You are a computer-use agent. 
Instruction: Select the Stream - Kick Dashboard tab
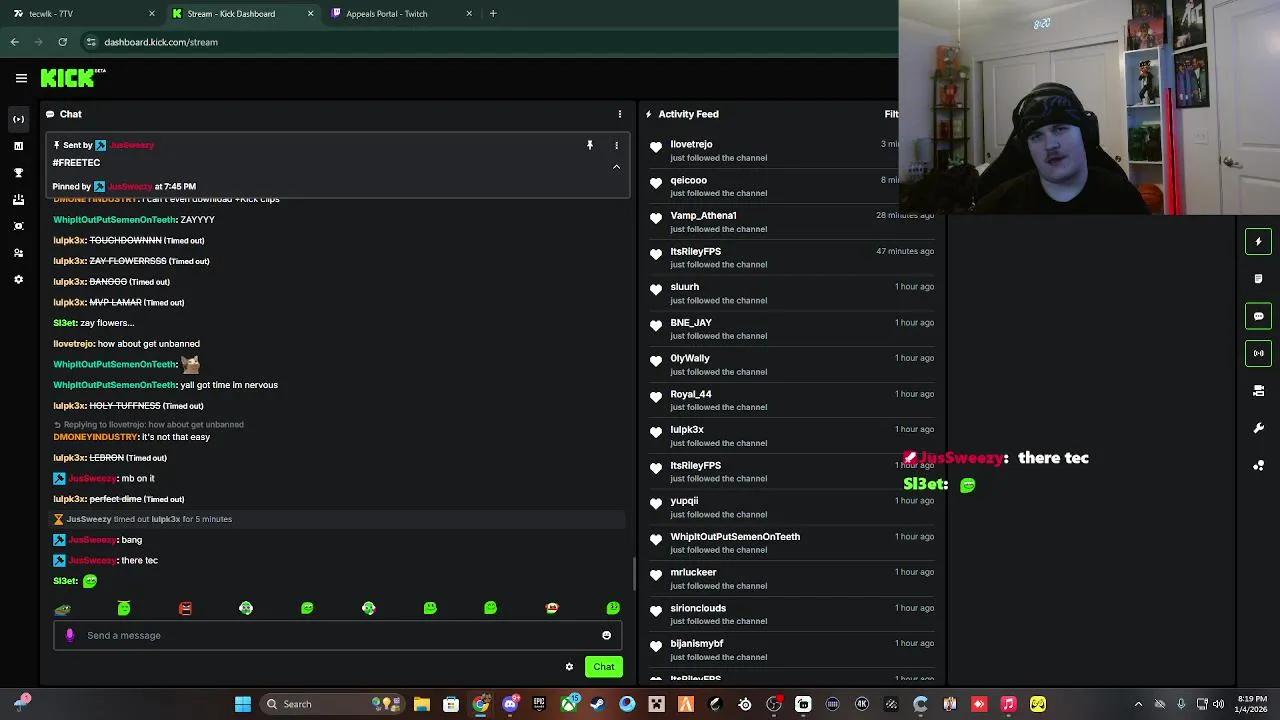[243, 14]
